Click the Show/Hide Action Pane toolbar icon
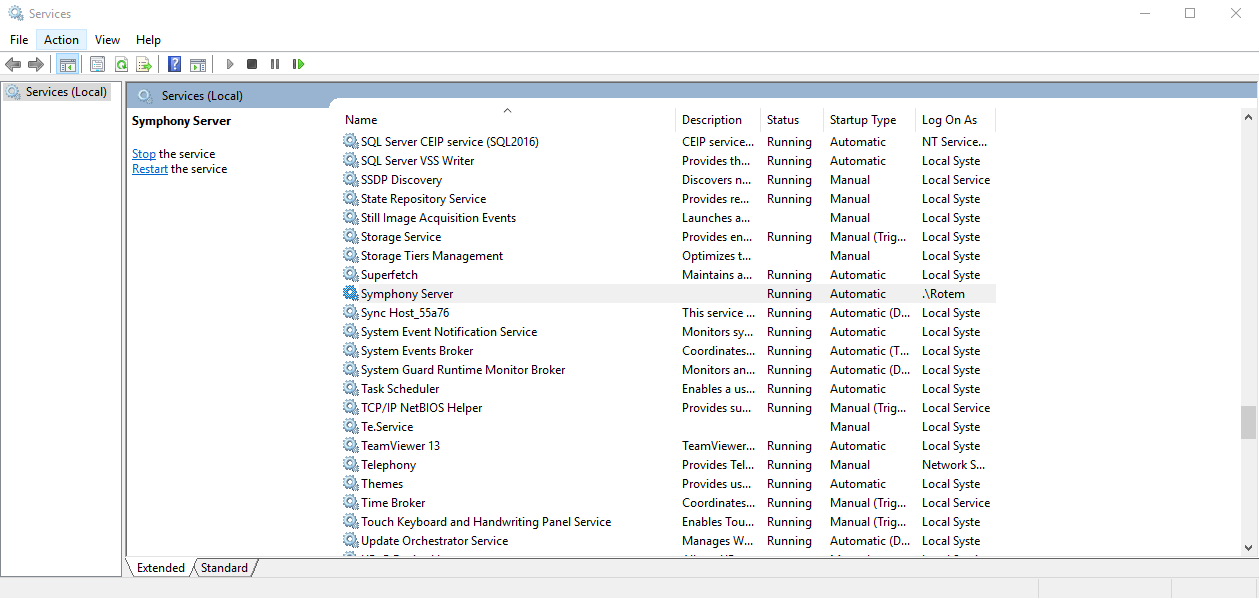Image resolution: width=1259 pixels, height=598 pixels. point(198,64)
